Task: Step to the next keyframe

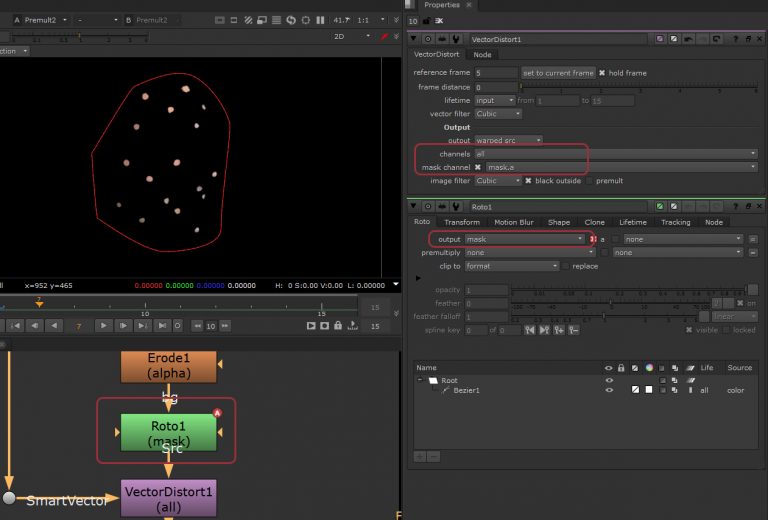Action: (x=143, y=326)
